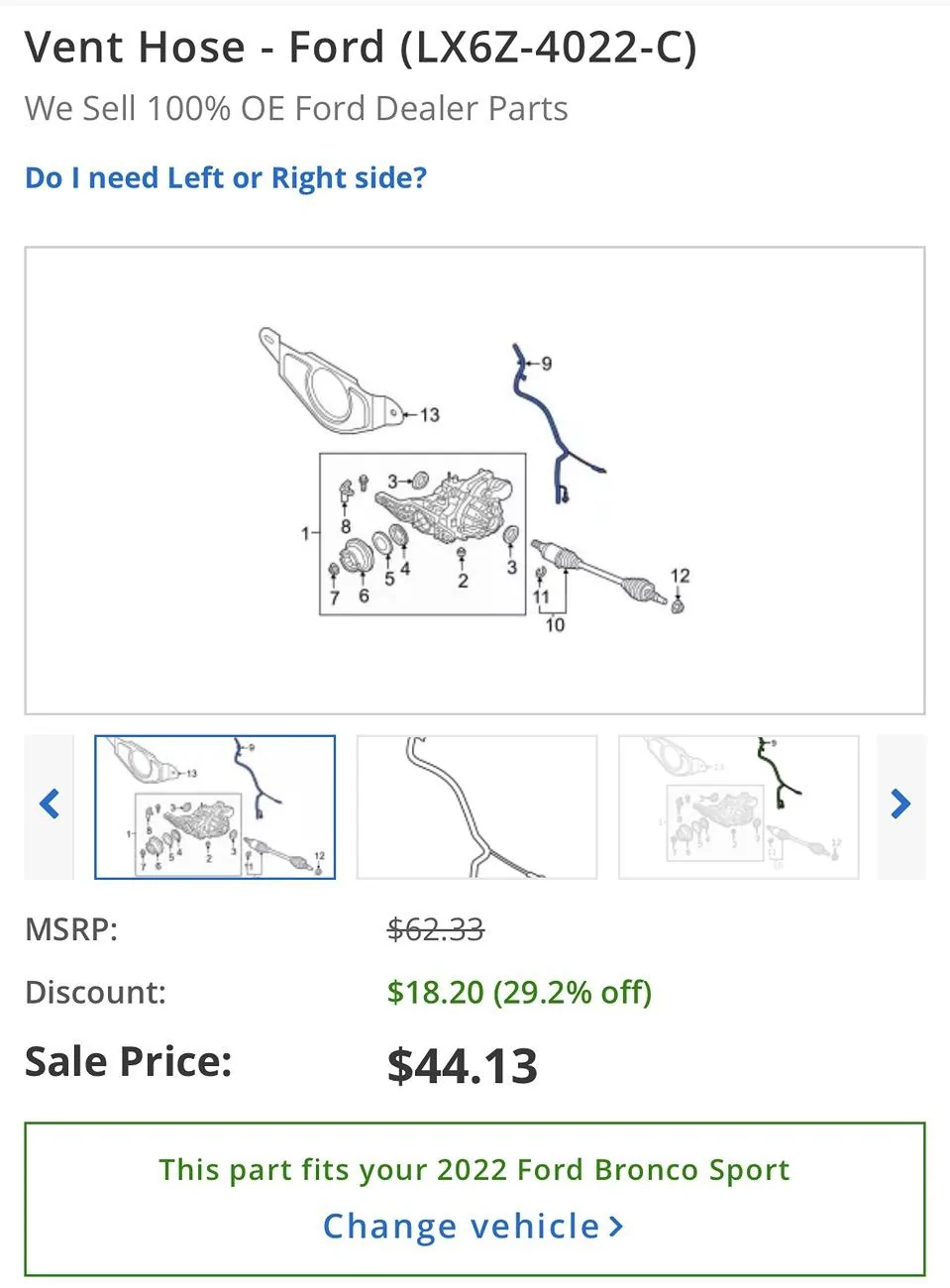Click the previous image arrow
Viewport: 950px width, 1288px height.
pyautogui.click(x=50, y=804)
